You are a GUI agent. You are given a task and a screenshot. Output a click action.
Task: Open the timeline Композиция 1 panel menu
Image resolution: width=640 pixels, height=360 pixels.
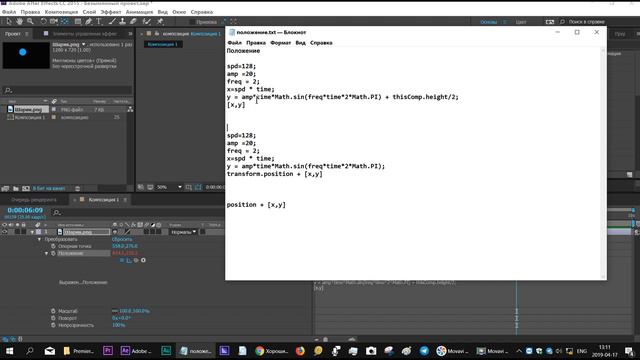(125, 200)
